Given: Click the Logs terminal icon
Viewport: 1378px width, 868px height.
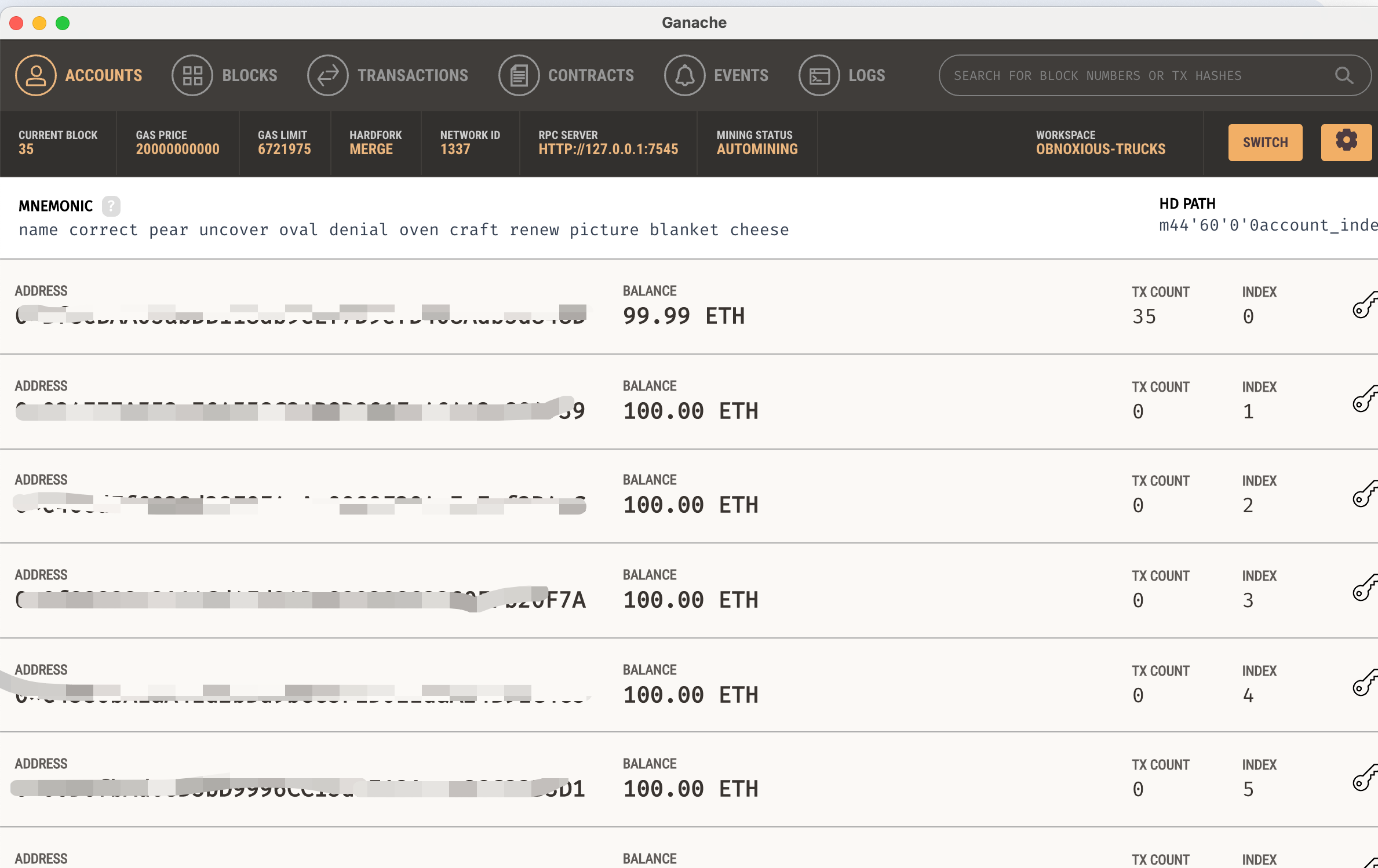Looking at the screenshot, I should pyautogui.click(x=819, y=75).
